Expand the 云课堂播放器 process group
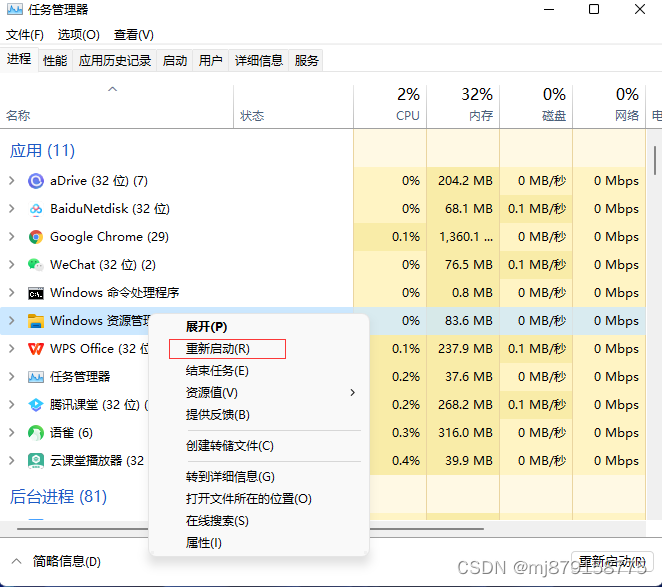 point(12,460)
